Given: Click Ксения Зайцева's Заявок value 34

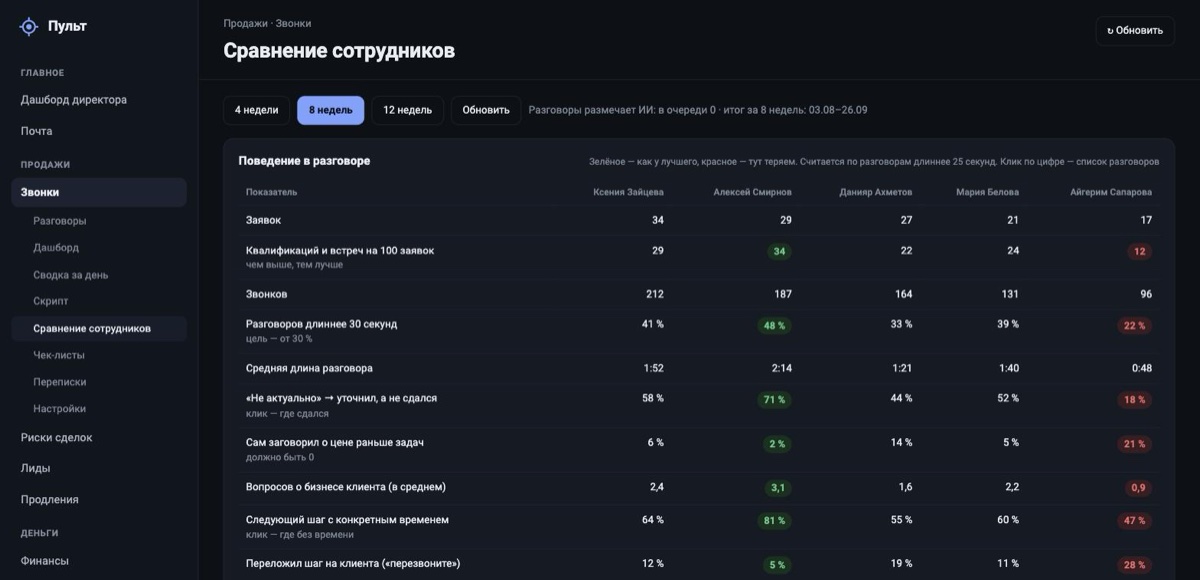Looking at the screenshot, I should pyautogui.click(x=658, y=220).
